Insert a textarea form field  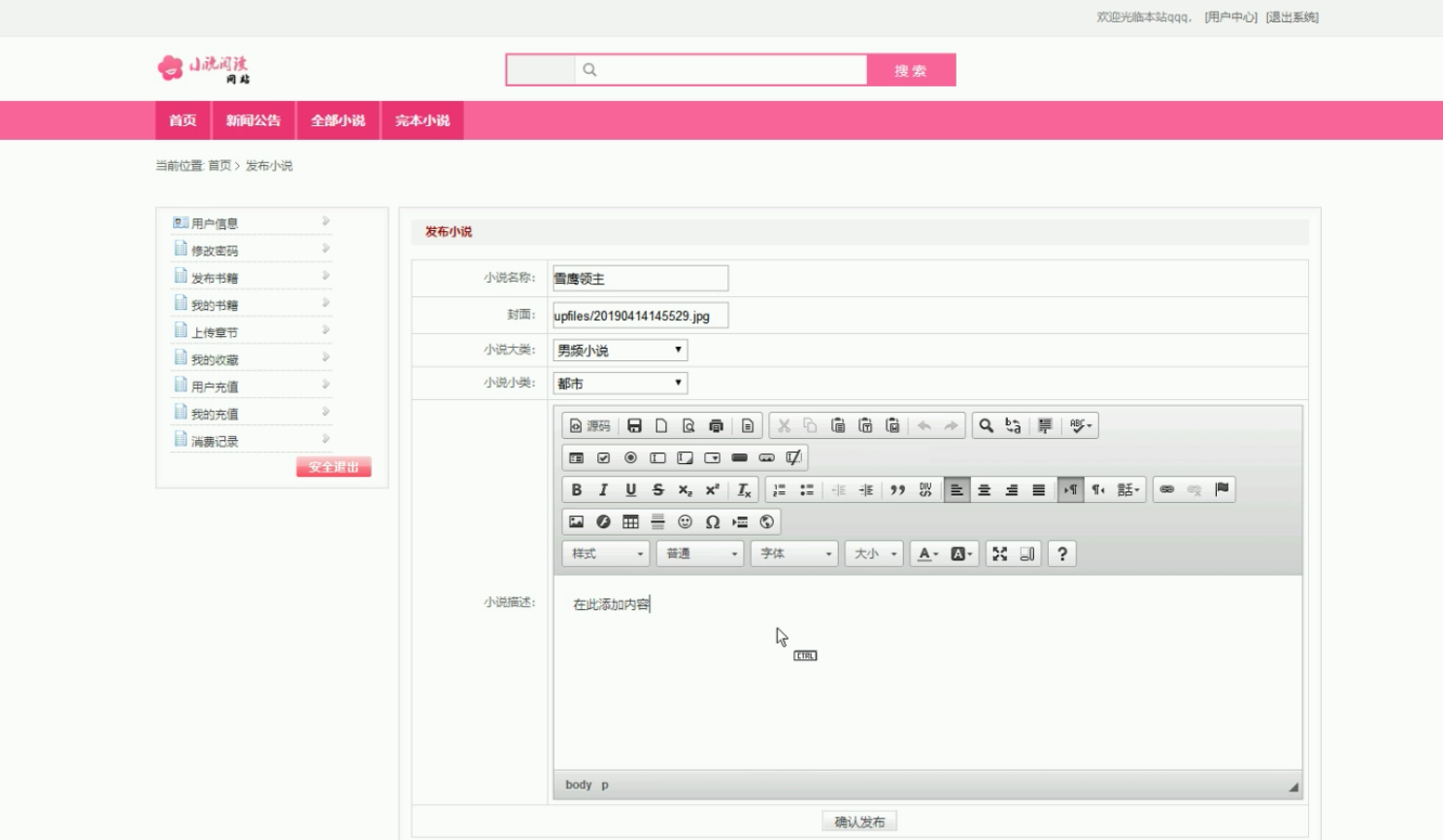click(685, 457)
